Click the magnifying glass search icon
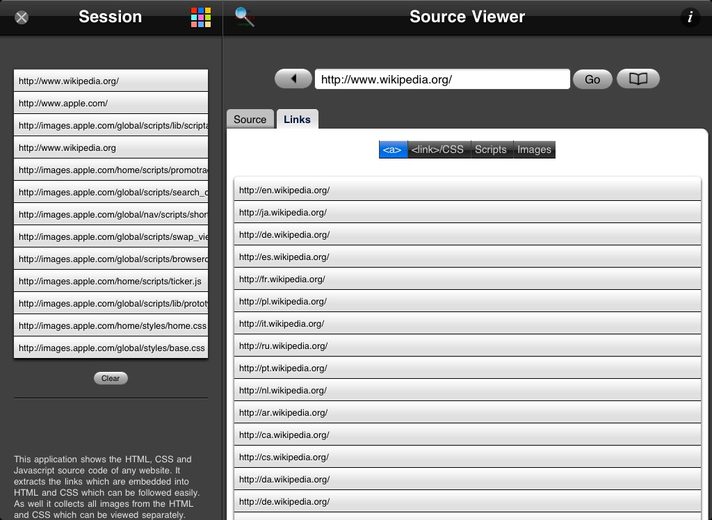712x520 pixels. 244,17
